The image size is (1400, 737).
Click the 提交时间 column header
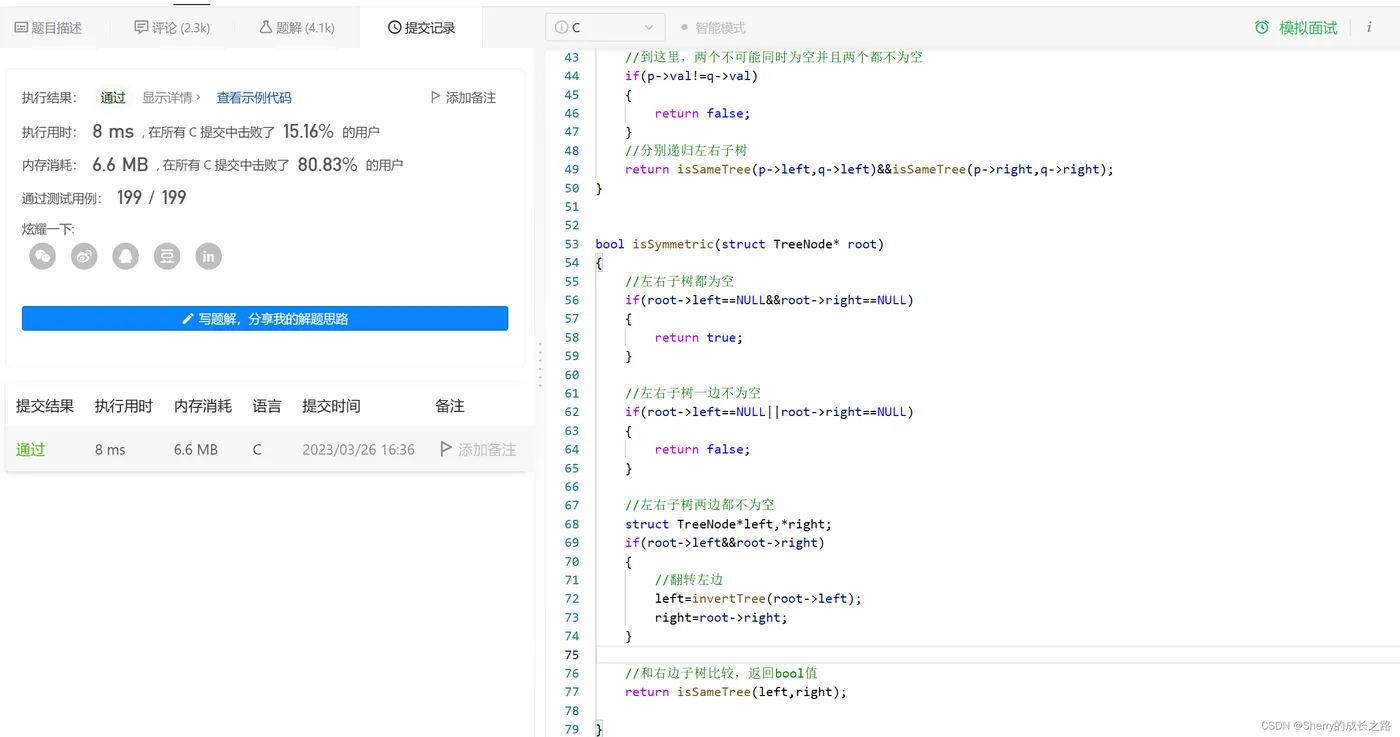coord(331,406)
